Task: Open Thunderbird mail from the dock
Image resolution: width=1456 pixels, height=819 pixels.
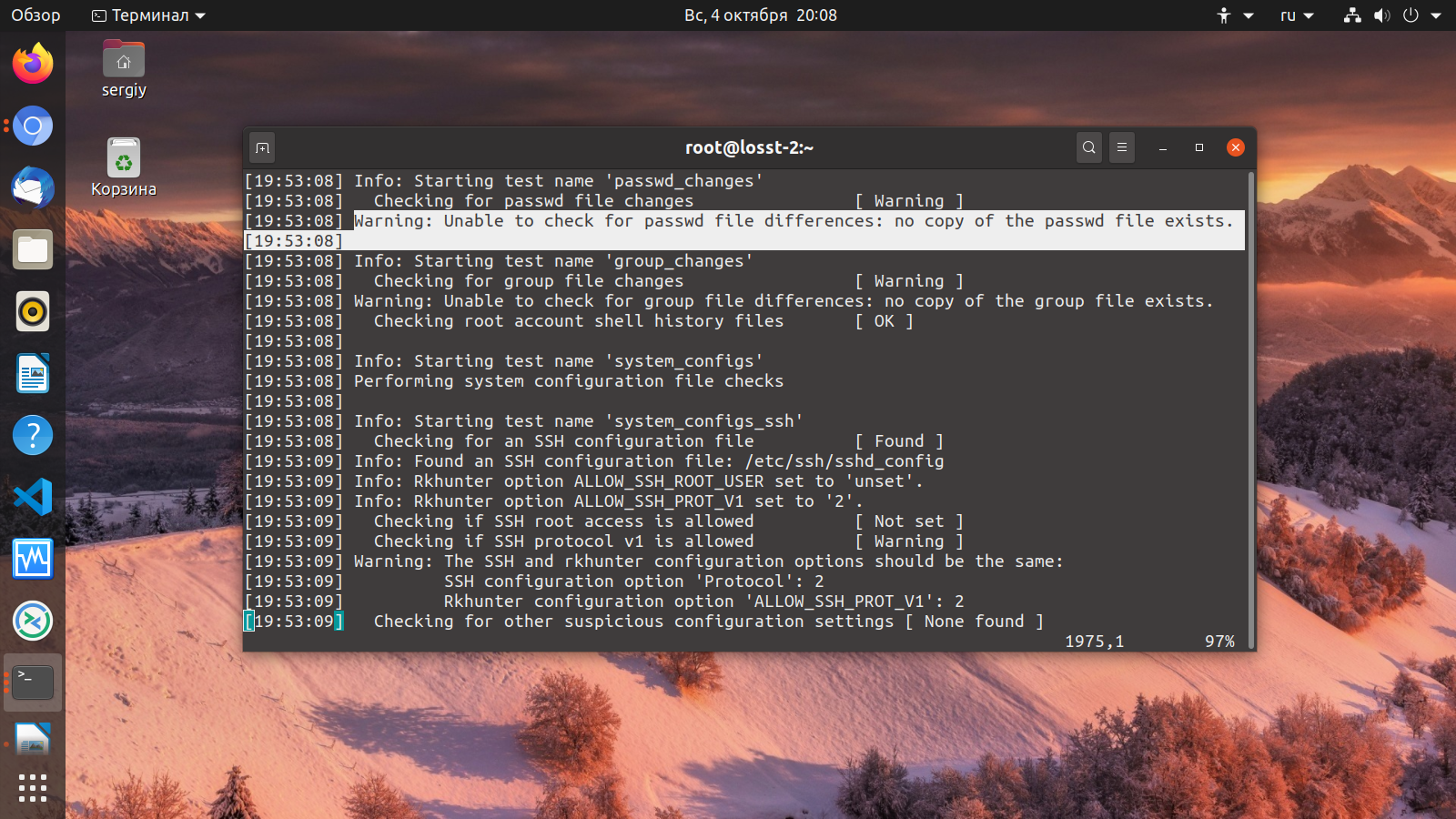Action: coord(33,187)
